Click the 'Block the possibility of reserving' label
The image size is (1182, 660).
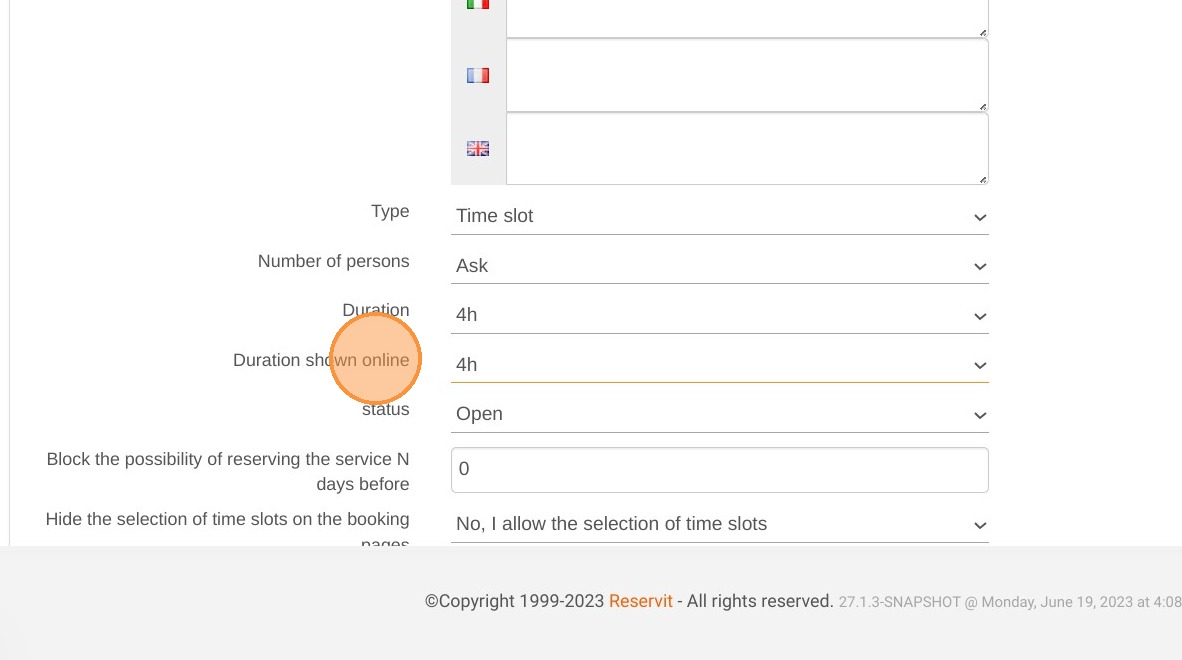228,472
